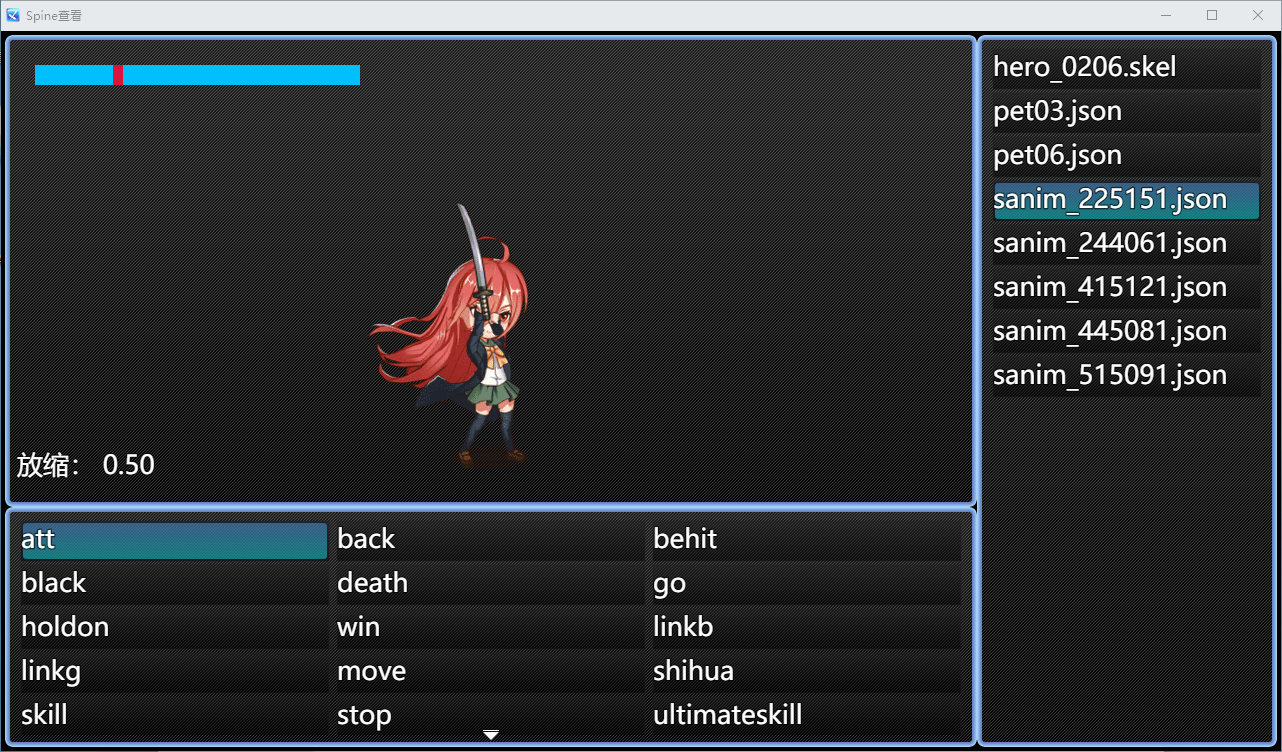
Task: Click the red marker on progress bar
Action: click(x=118, y=75)
